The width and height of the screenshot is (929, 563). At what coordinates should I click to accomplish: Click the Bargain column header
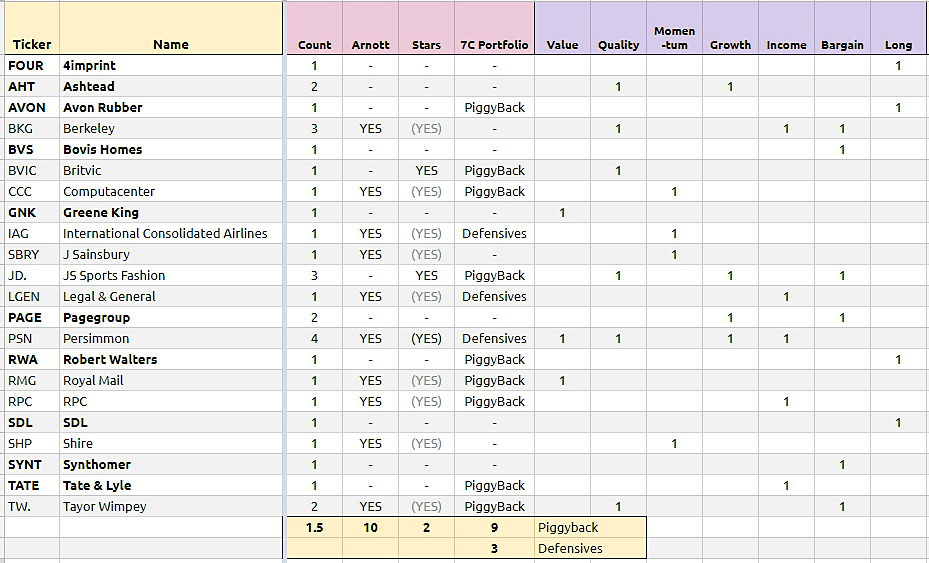(x=842, y=28)
